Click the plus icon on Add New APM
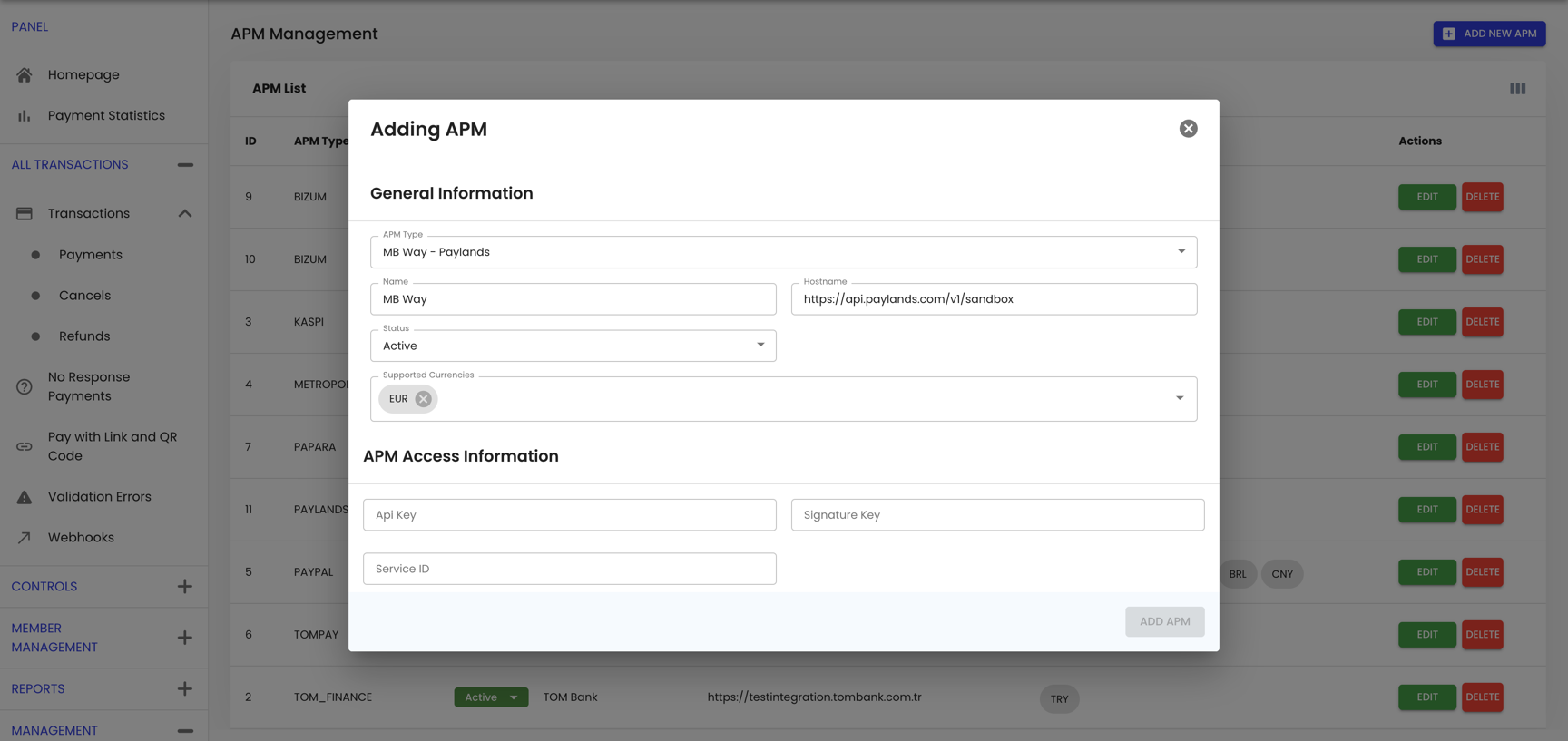The height and width of the screenshot is (741, 1568). pos(1449,34)
